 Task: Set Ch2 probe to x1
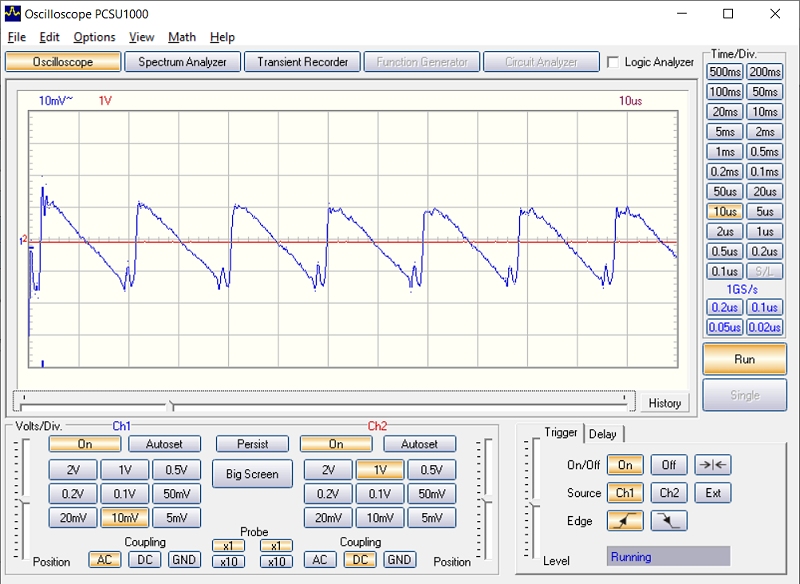[276, 546]
